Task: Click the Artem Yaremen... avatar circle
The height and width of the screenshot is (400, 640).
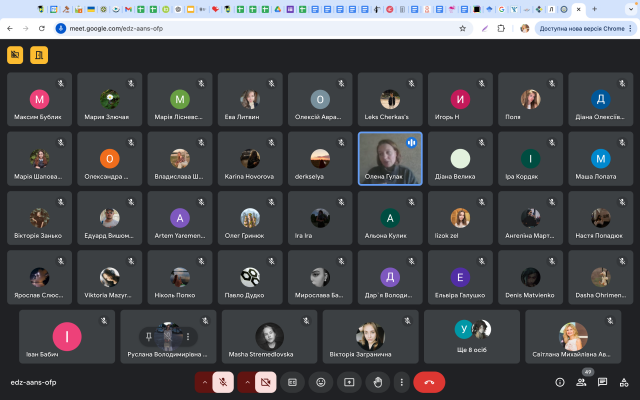Action: 180,218
